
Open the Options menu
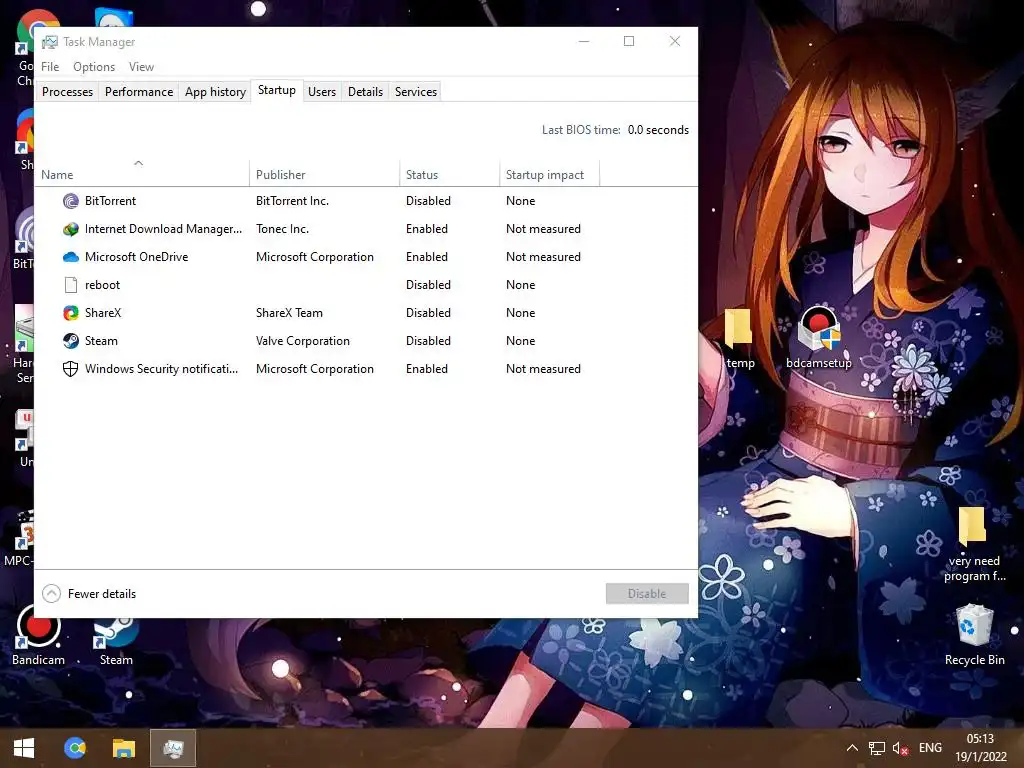94,67
